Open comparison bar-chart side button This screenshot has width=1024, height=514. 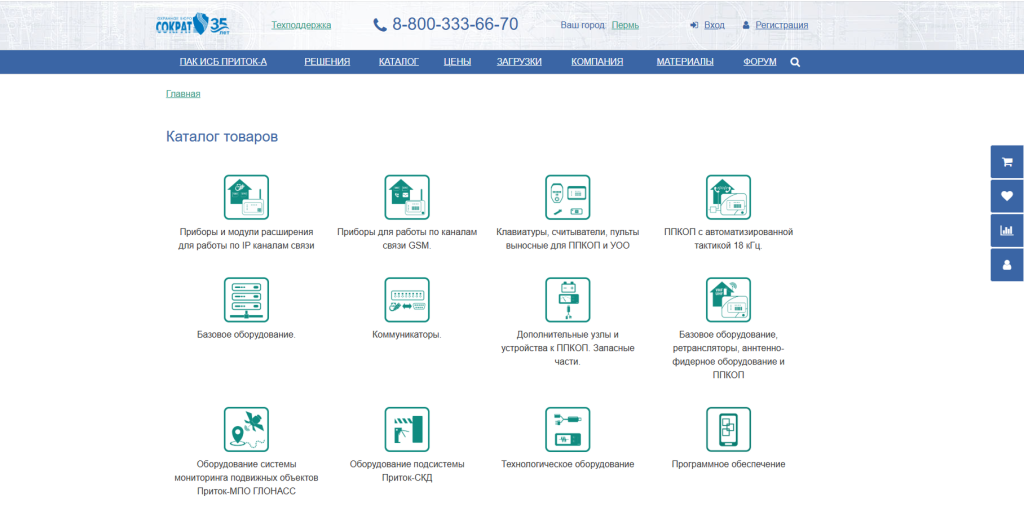tap(1007, 231)
